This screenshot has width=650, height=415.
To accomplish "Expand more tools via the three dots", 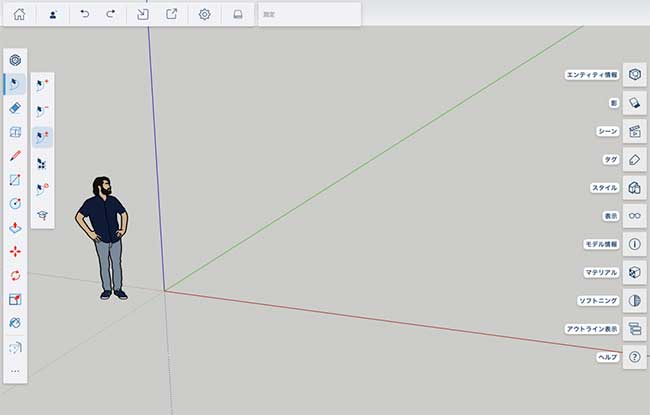I will [x=15, y=371].
